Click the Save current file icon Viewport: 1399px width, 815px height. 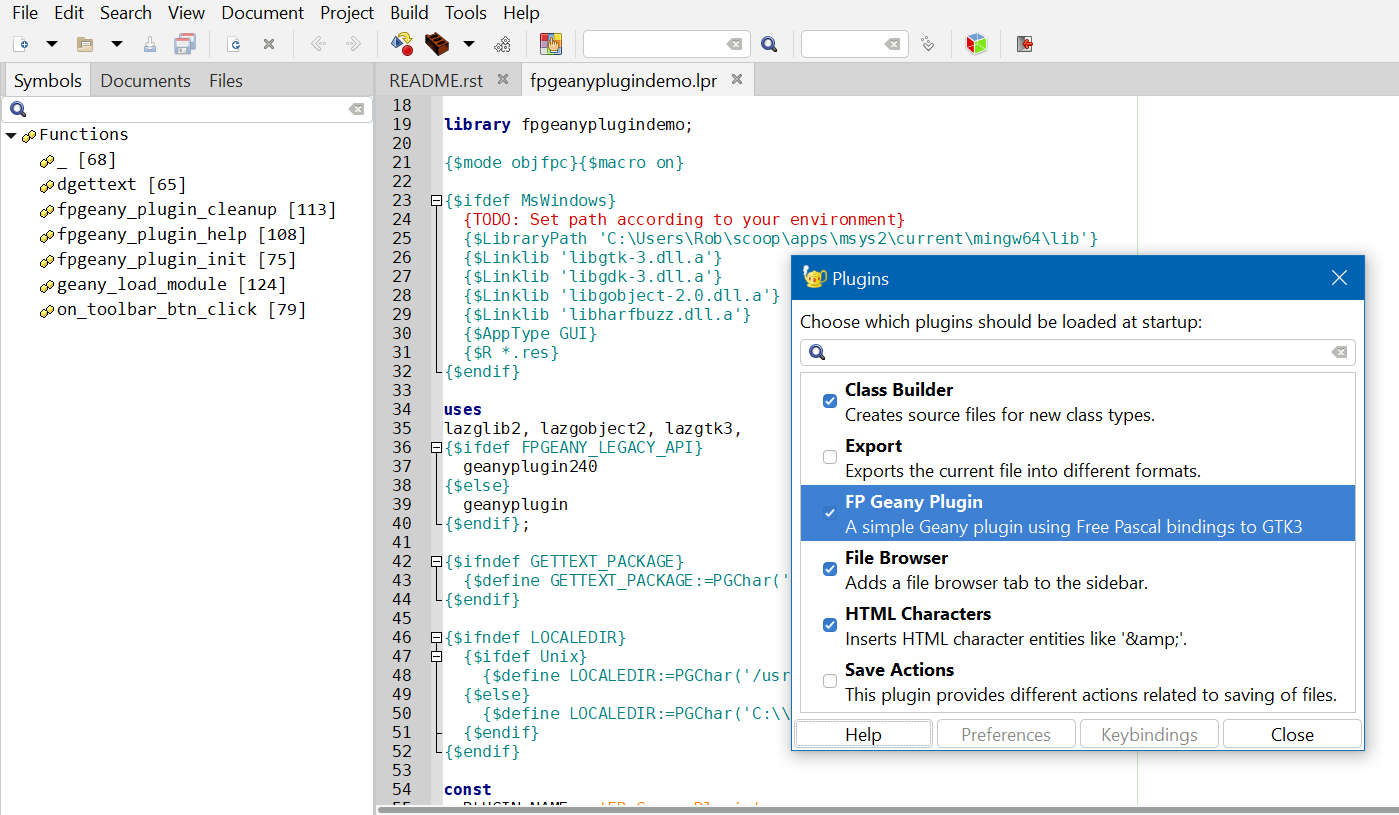150,44
